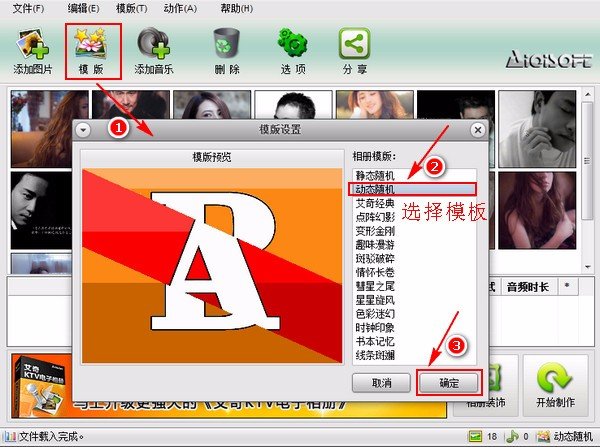Open the 文件(F) menu
This screenshot has width=600, height=447.
pos(28,8)
